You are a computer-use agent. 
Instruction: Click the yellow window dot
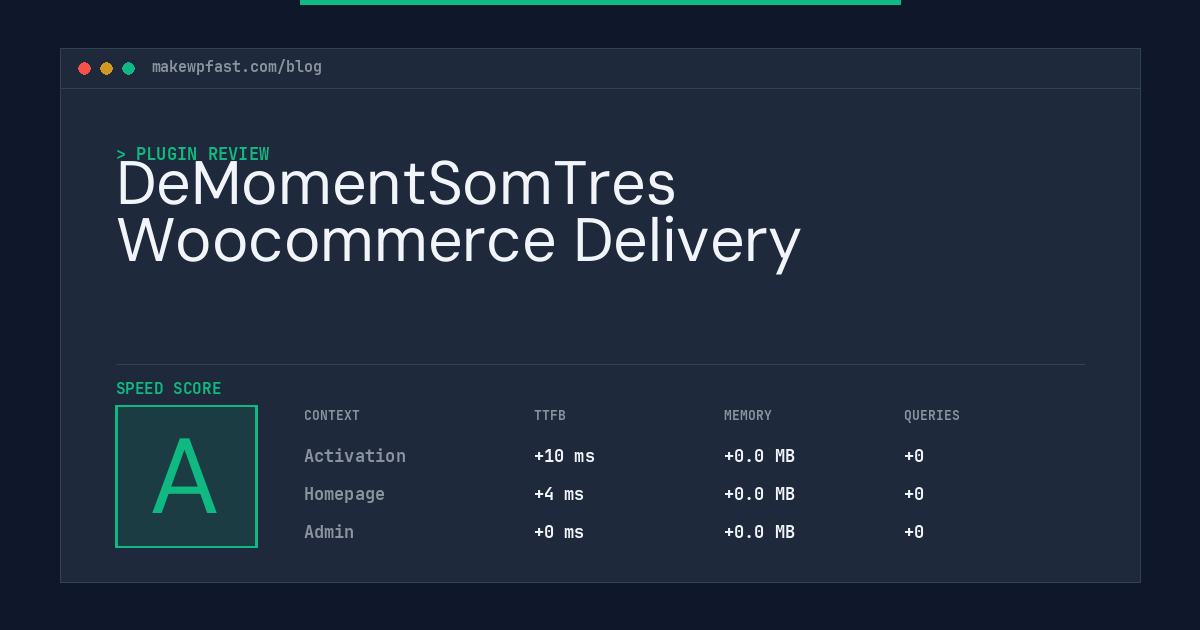tap(106, 68)
